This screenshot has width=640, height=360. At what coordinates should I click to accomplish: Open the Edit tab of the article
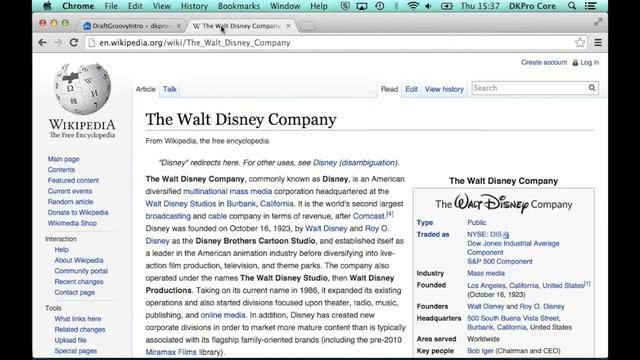pos(411,89)
